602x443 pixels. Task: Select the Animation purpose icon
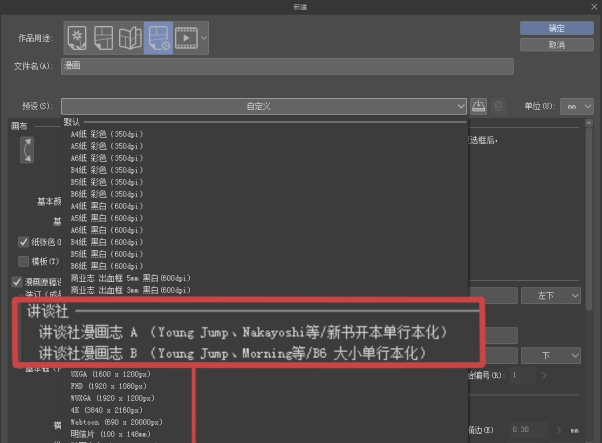pos(186,38)
